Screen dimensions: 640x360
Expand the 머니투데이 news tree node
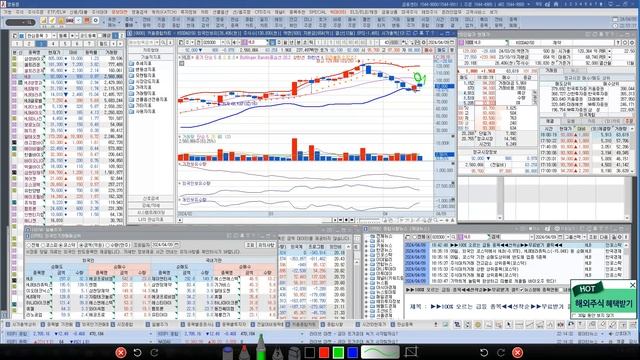[x=366, y=269]
